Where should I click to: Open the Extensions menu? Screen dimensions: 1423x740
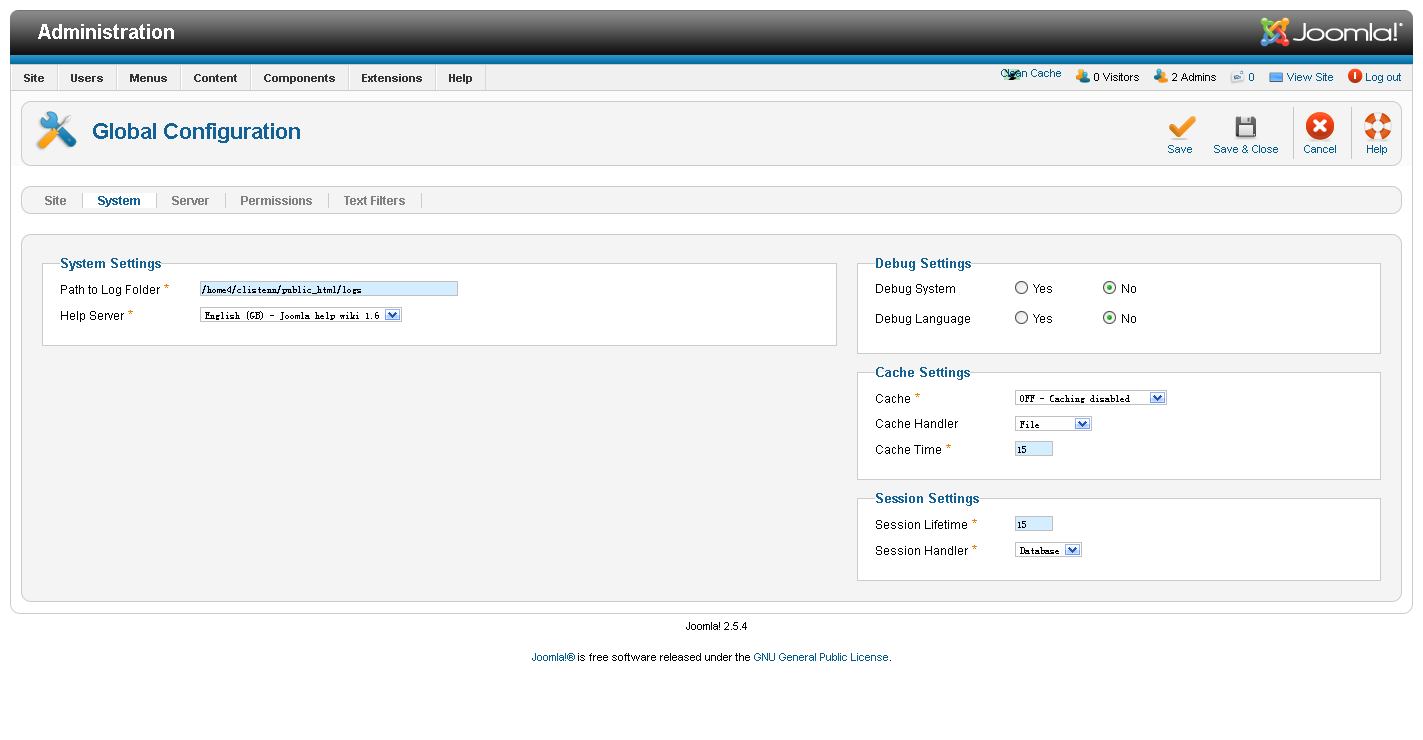(391, 78)
